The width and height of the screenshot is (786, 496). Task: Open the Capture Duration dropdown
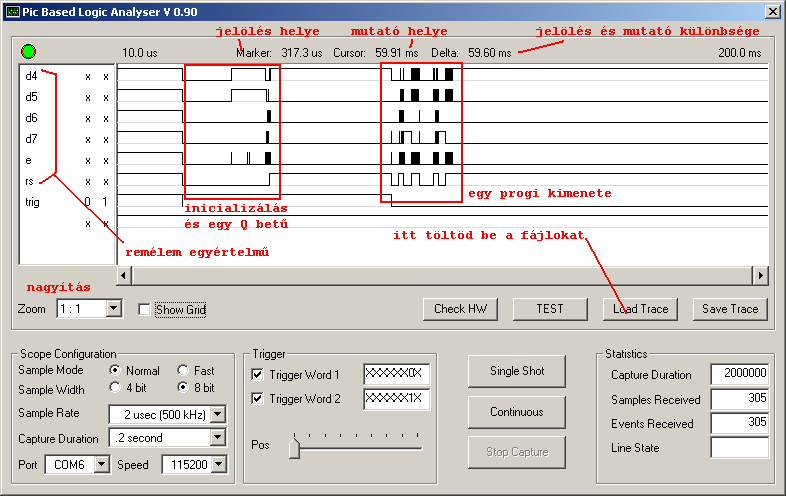(218, 437)
